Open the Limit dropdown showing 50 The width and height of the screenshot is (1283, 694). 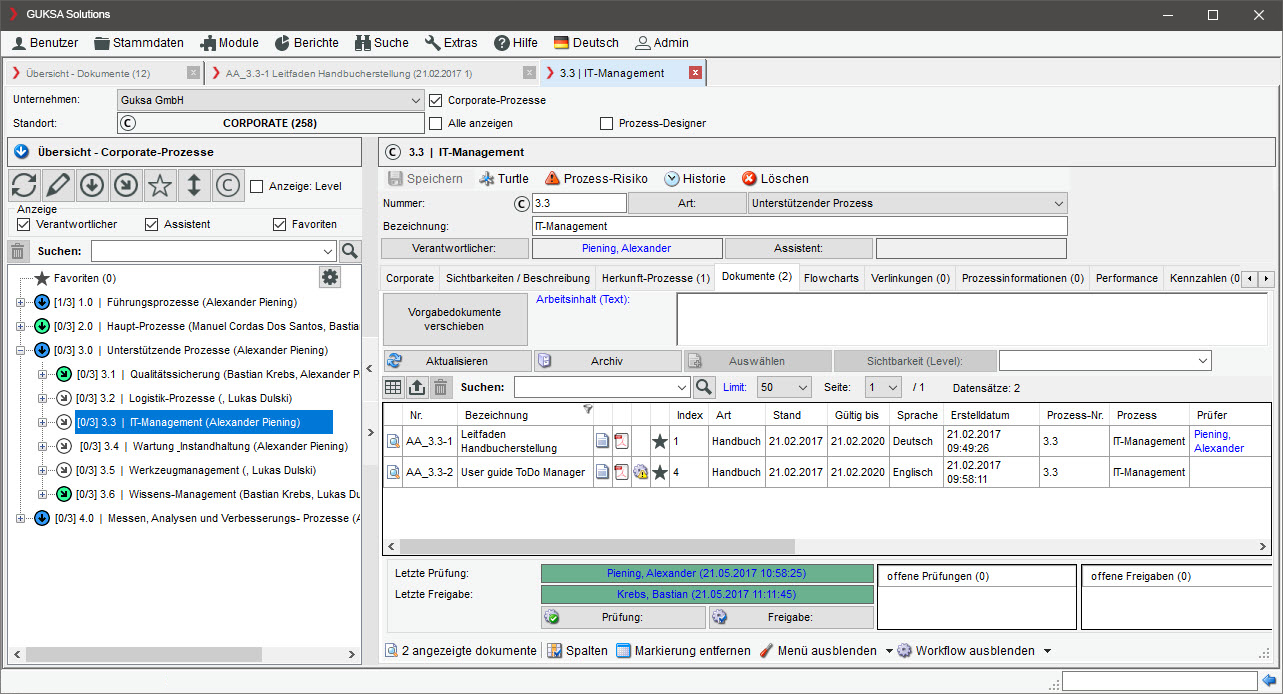pyautogui.click(x=784, y=387)
